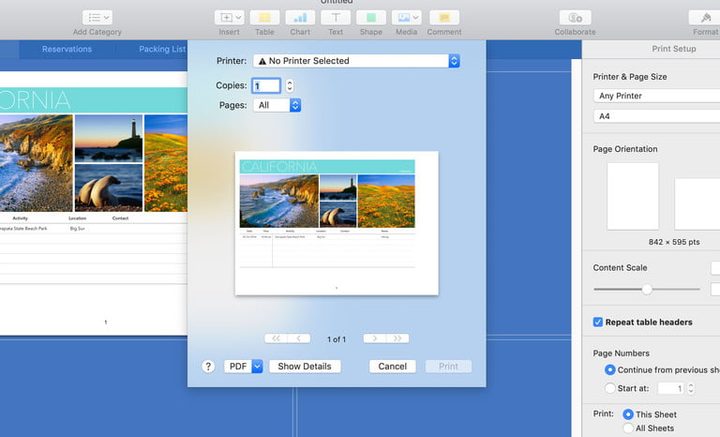
Task: Choose Print All Sheets option
Action: pyautogui.click(x=628, y=428)
